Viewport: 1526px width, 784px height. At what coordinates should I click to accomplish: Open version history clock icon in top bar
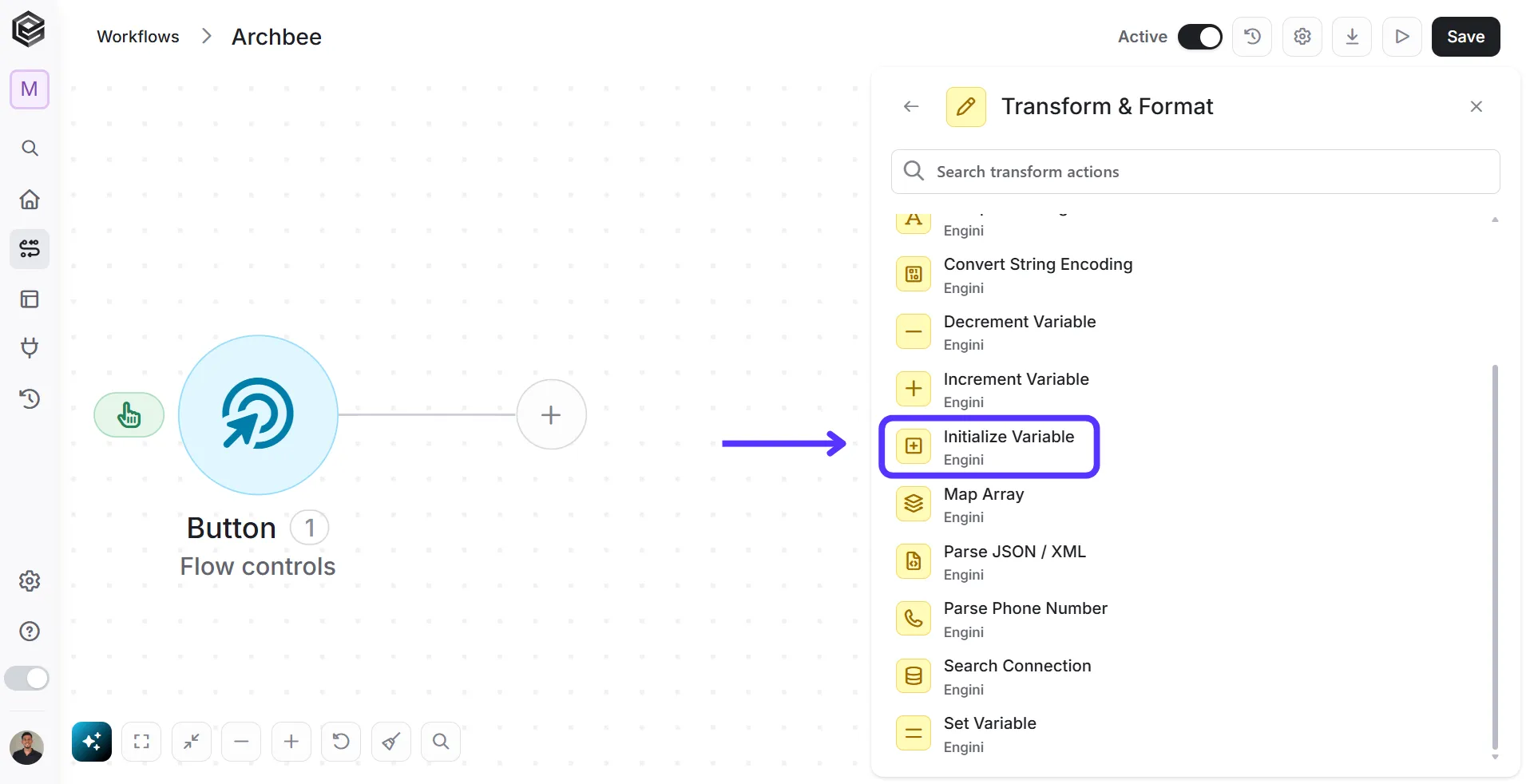tap(1252, 37)
